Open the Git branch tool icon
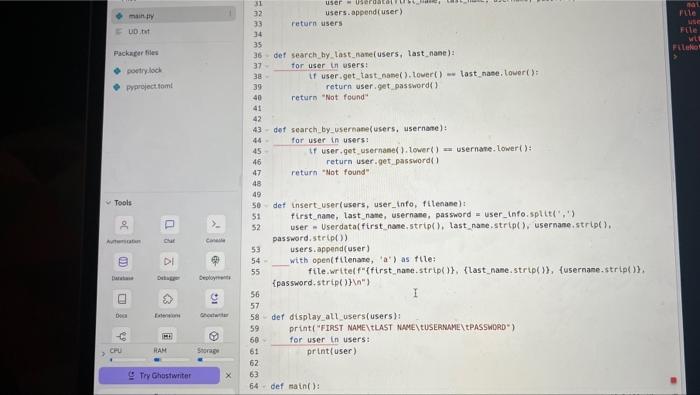 (121, 336)
